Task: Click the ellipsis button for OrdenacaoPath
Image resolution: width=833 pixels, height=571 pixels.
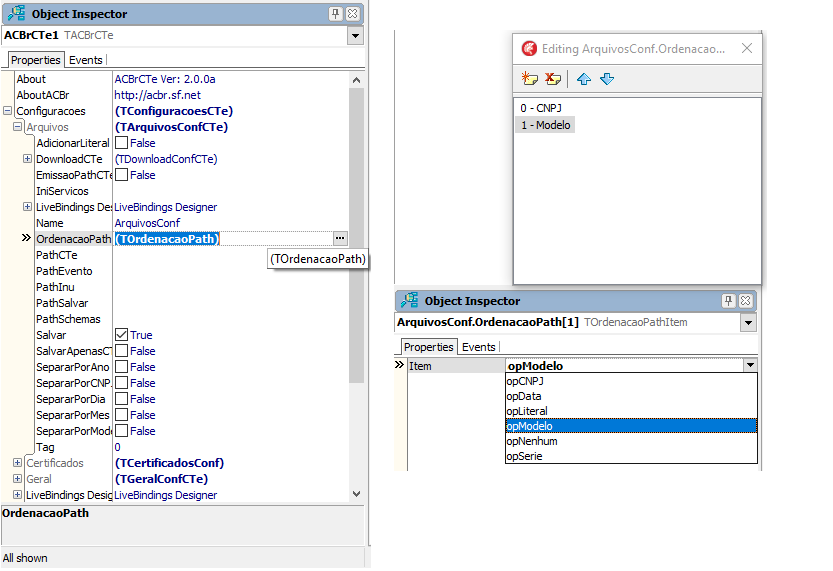Action: point(340,238)
